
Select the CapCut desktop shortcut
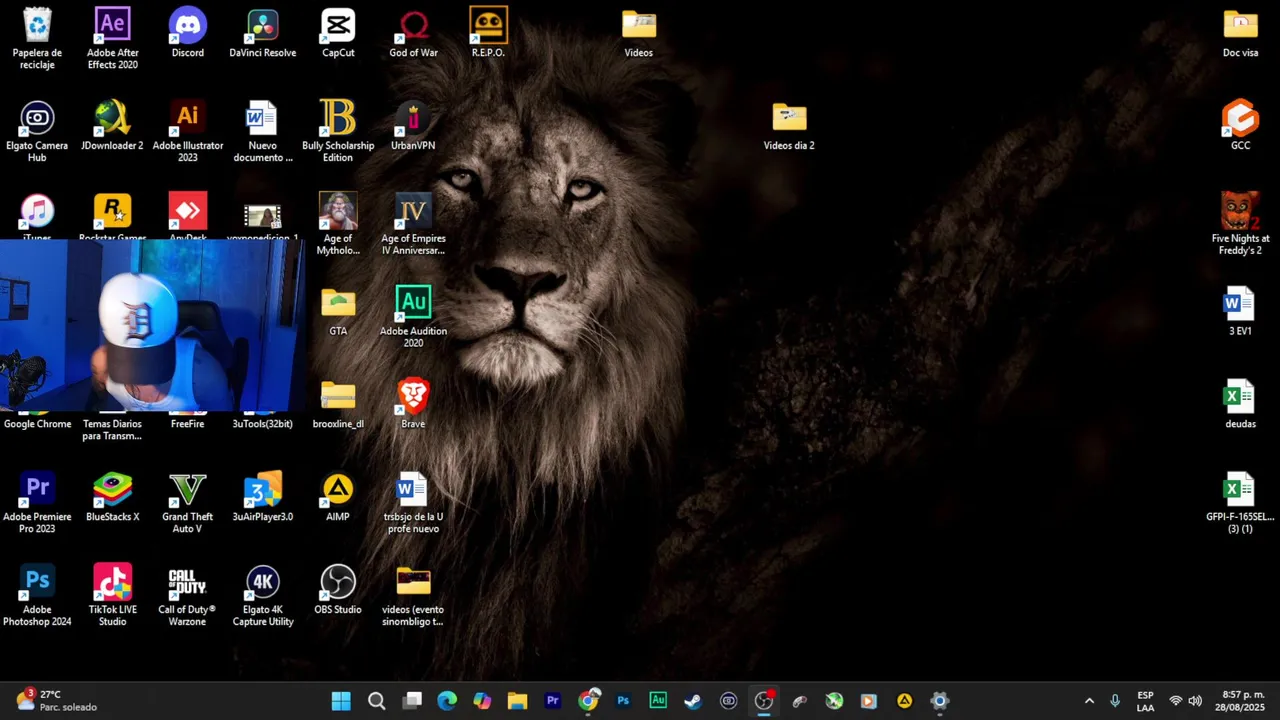point(338,32)
